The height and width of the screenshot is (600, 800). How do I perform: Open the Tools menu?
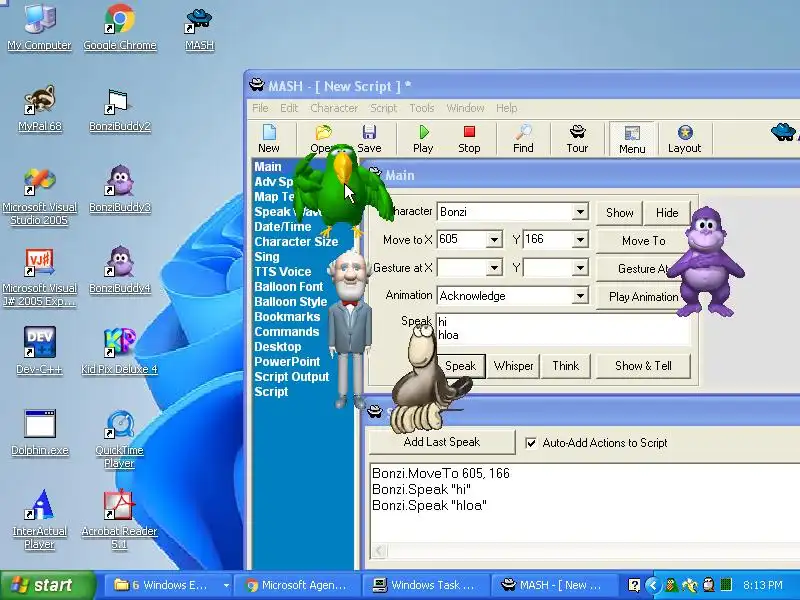[421, 108]
